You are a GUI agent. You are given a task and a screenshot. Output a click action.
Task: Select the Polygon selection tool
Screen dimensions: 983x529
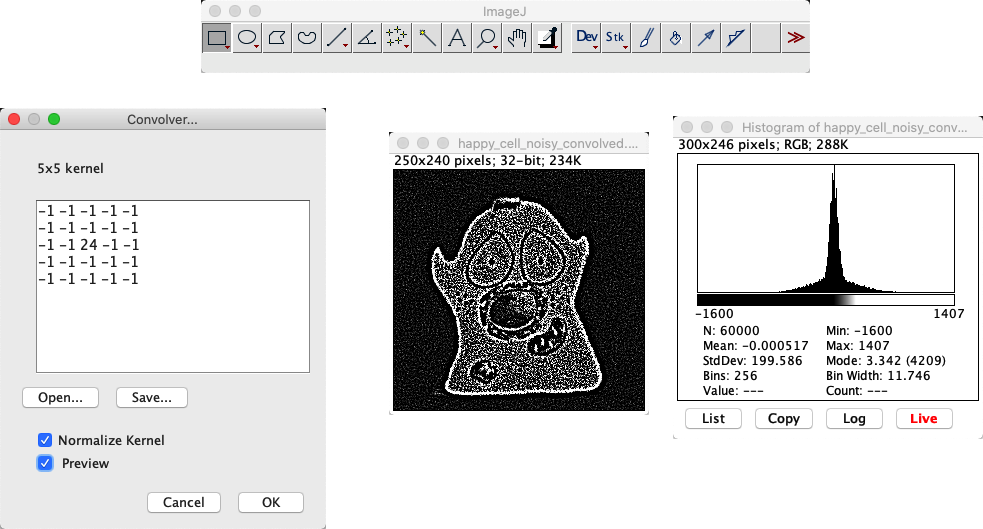(277, 38)
